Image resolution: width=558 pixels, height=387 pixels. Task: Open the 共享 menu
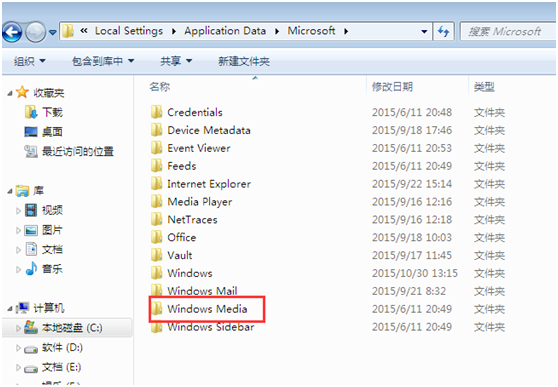[x=176, y=61]
